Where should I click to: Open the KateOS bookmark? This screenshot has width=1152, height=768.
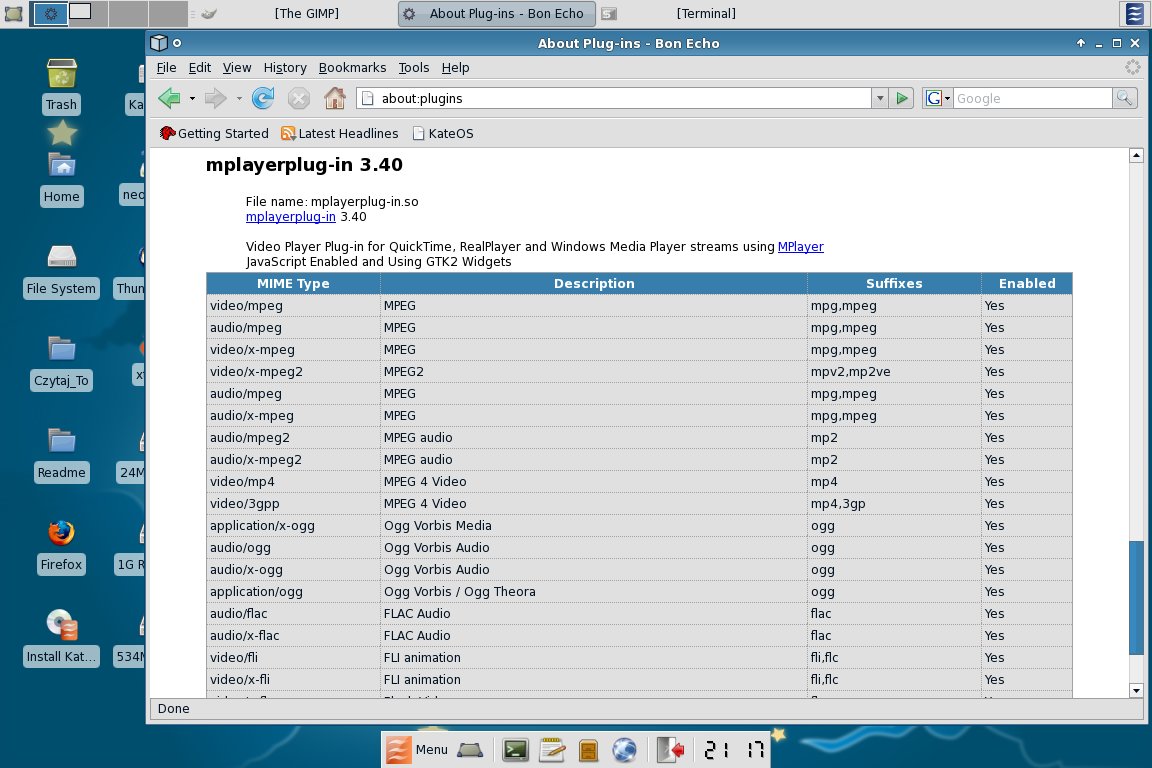click(x=443, y=133)
